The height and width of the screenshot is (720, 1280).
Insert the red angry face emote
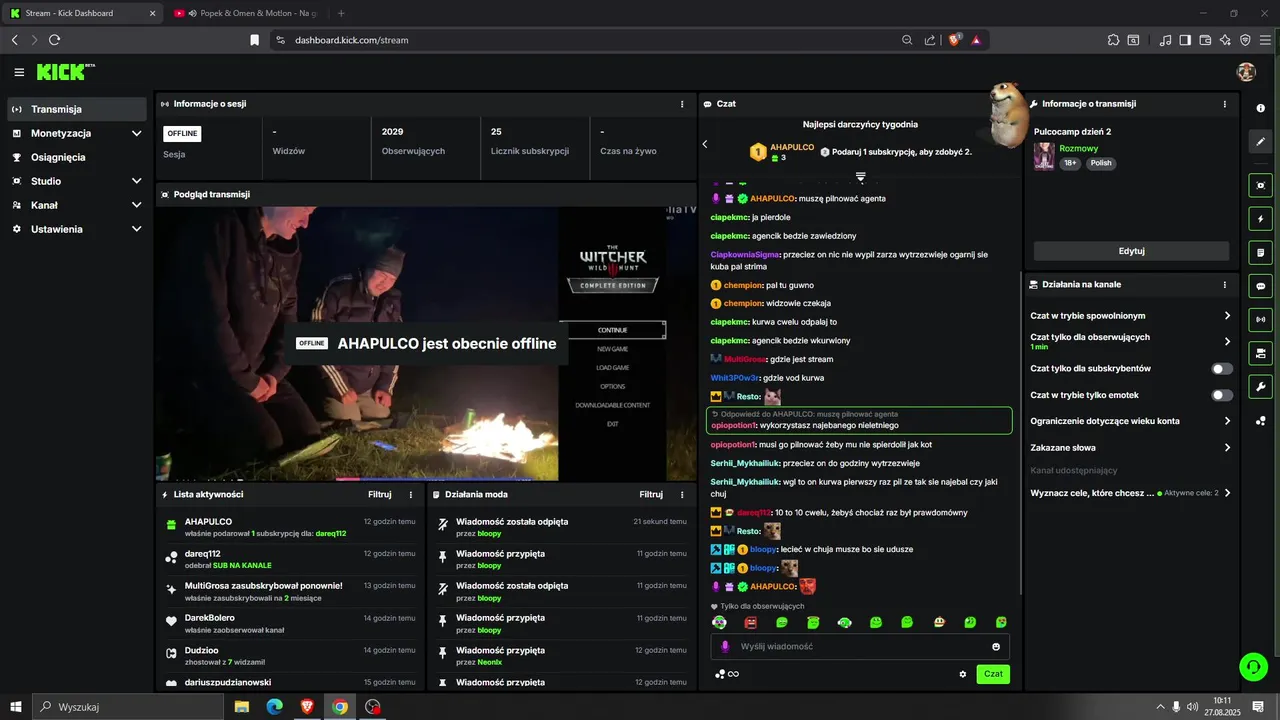click(x=750, y=622)
